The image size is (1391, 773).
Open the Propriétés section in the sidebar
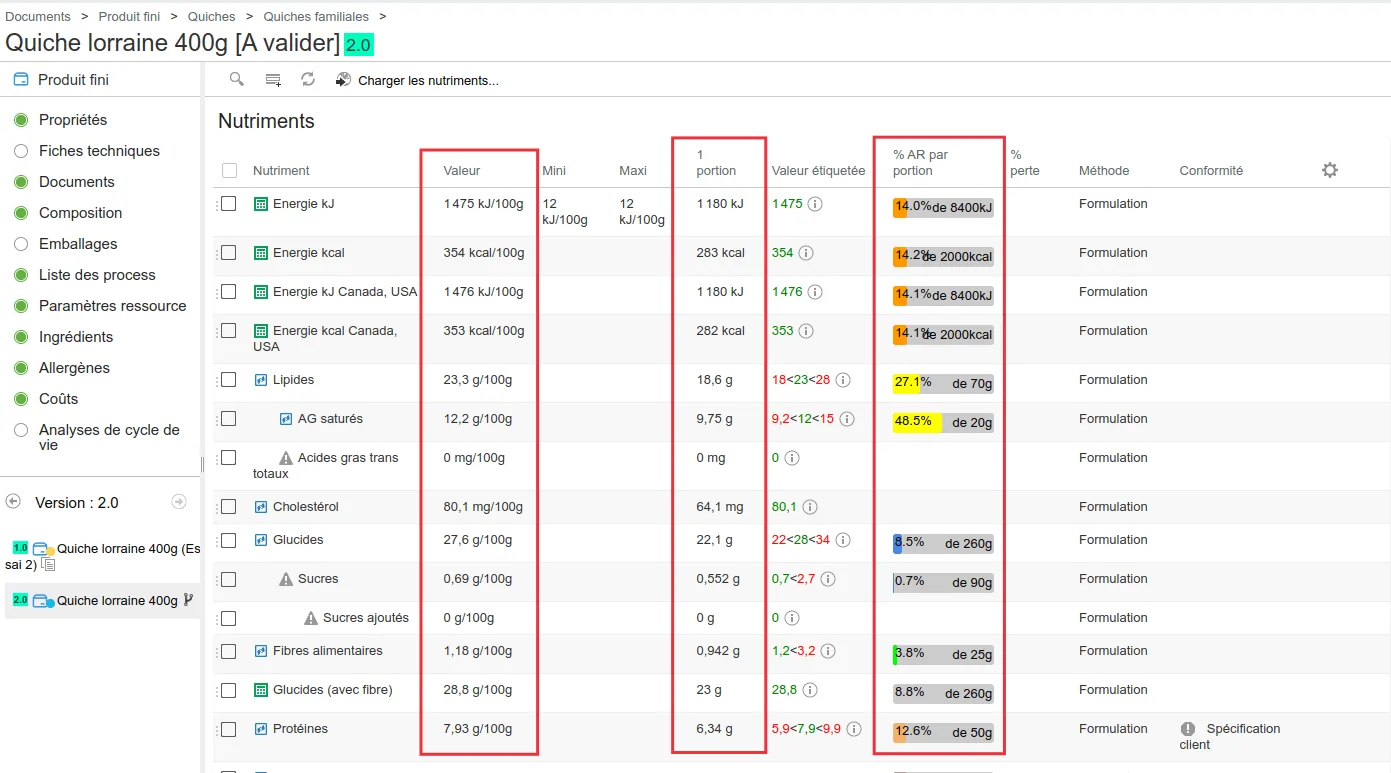pyautogui.click(x=73, y=120)
